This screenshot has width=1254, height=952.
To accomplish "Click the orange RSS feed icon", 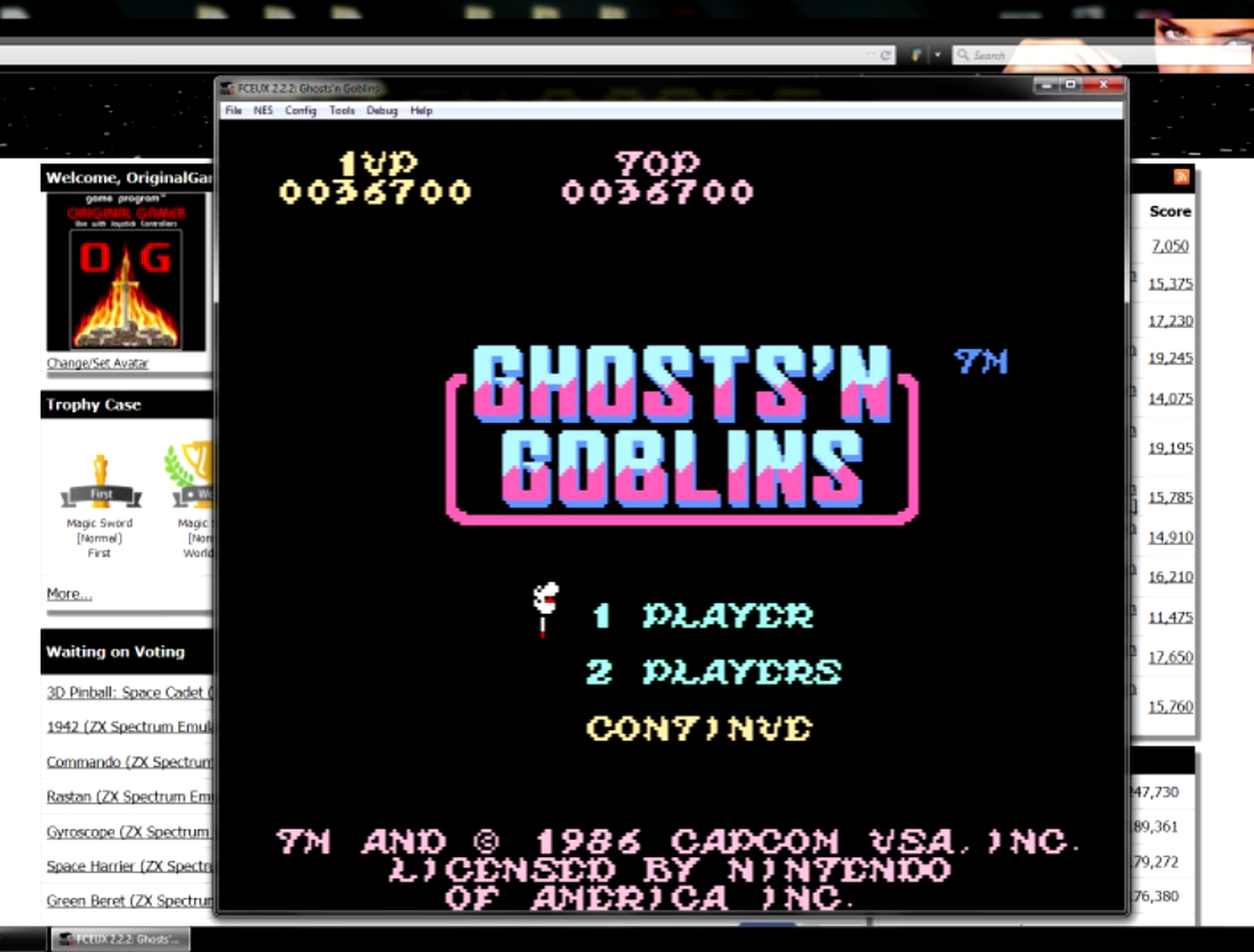I will point(1181,177).
